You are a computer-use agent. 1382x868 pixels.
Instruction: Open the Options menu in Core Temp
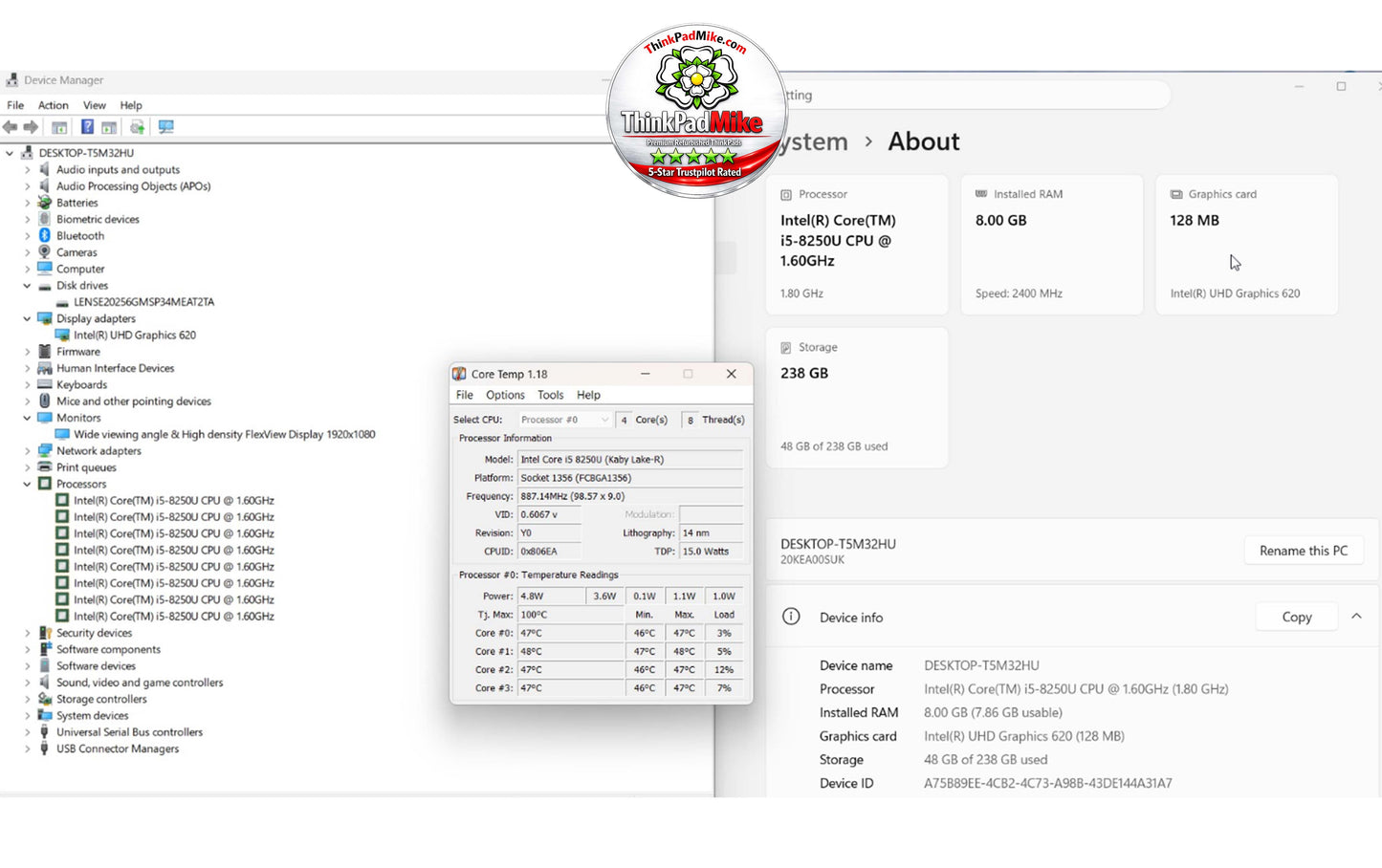tap(505, 395)
